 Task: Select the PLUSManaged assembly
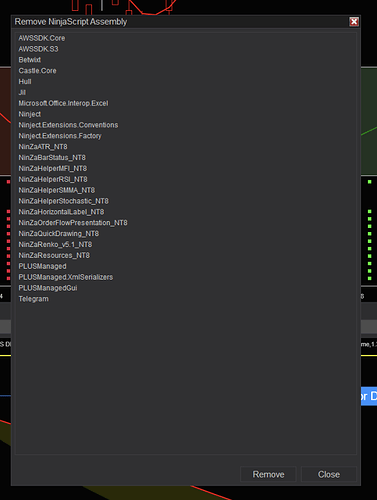(x=42, y=266)
